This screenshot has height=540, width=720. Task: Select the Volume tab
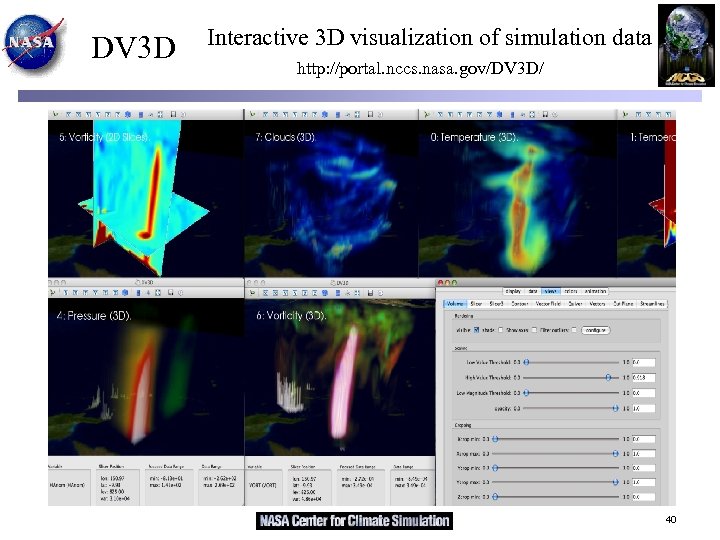tap(455, 304)
